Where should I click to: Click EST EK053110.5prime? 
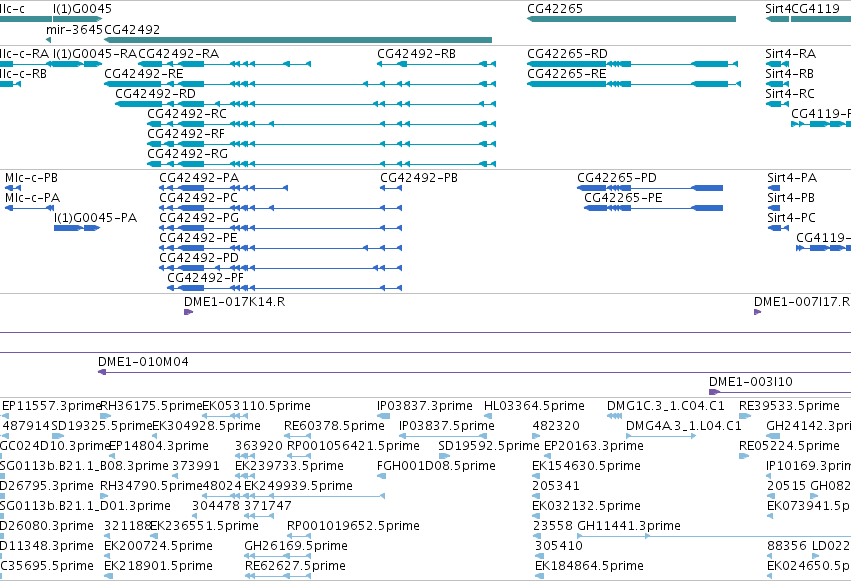click(225, 416)
